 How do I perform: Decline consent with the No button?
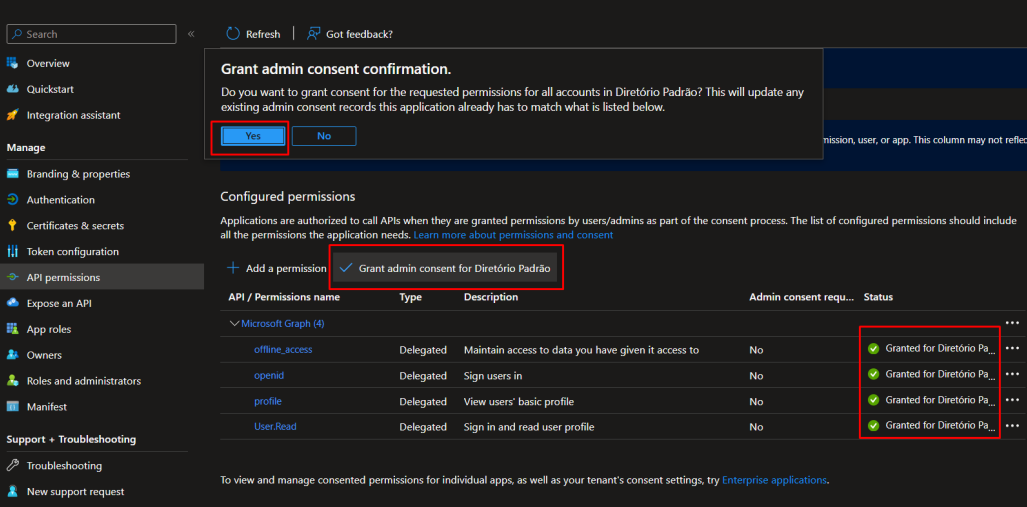coord(324,136)
